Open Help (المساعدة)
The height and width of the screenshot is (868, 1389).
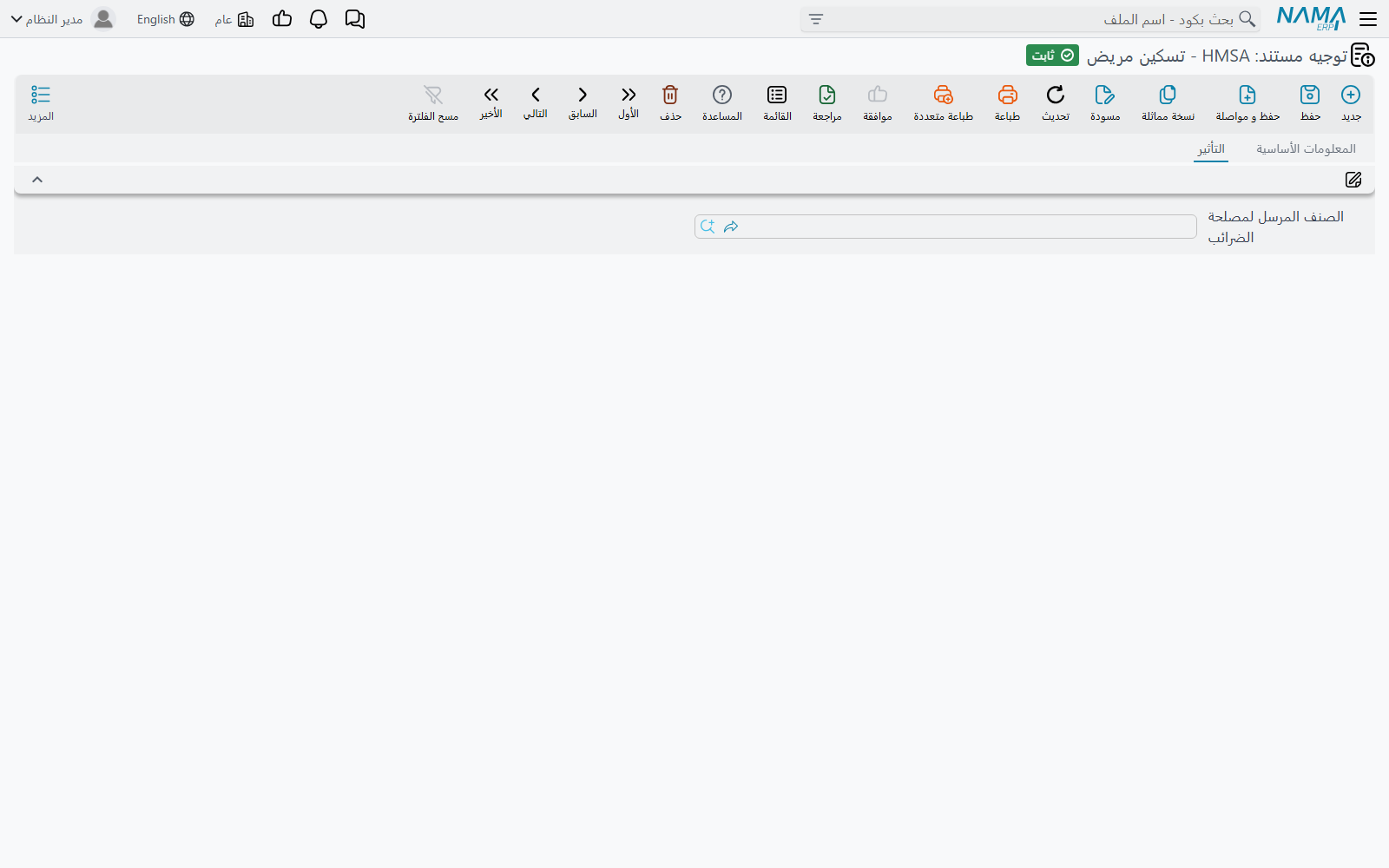click(x=722, y=102)
